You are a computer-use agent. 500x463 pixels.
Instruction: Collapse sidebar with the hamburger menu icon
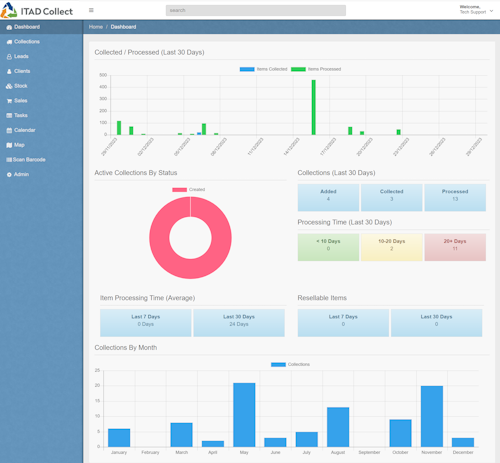coord(91,10)
